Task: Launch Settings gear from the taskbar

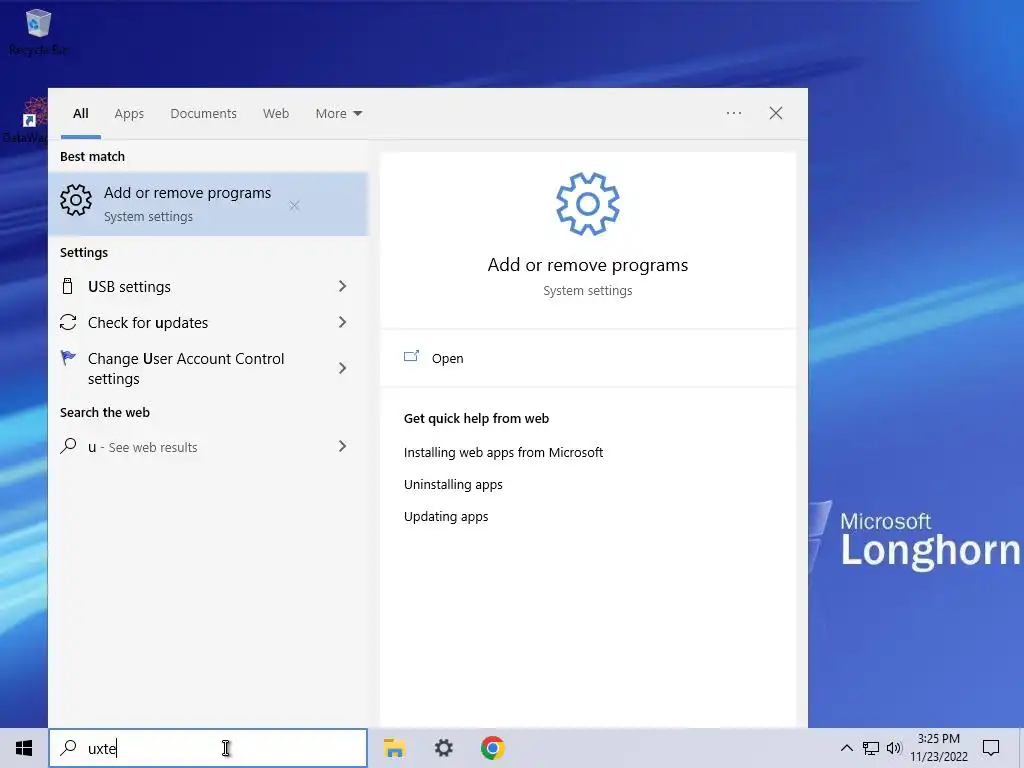Action: 443,748
